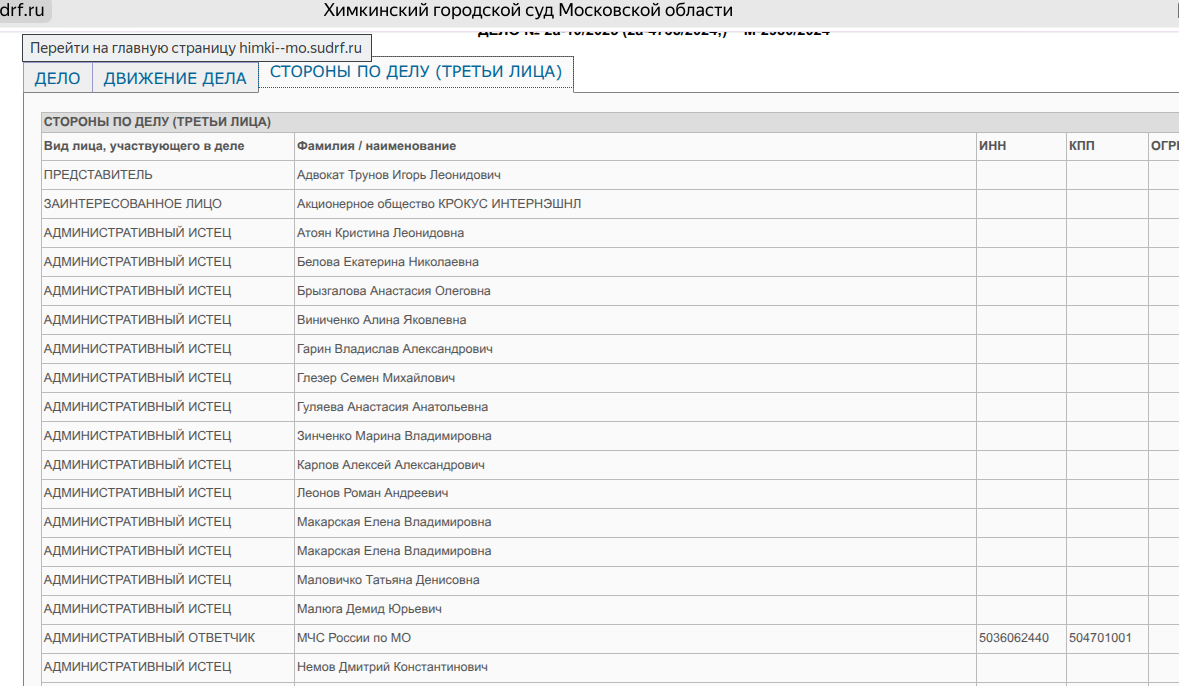Switch to the ДВИЖЕНИЕ ДЕЛА tab

tap(175, 78)
